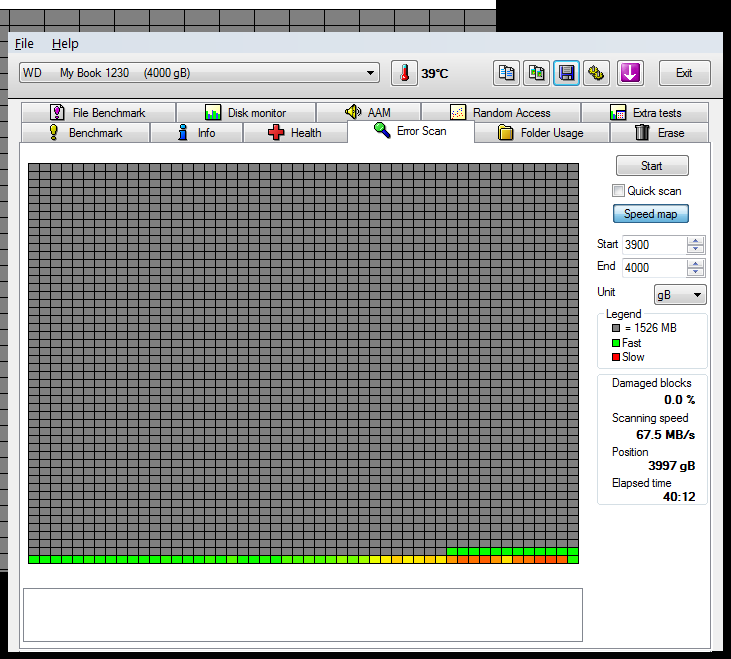Click the red Slow legend swatch
The image size is (731, 659).
[x=616, y=357]
